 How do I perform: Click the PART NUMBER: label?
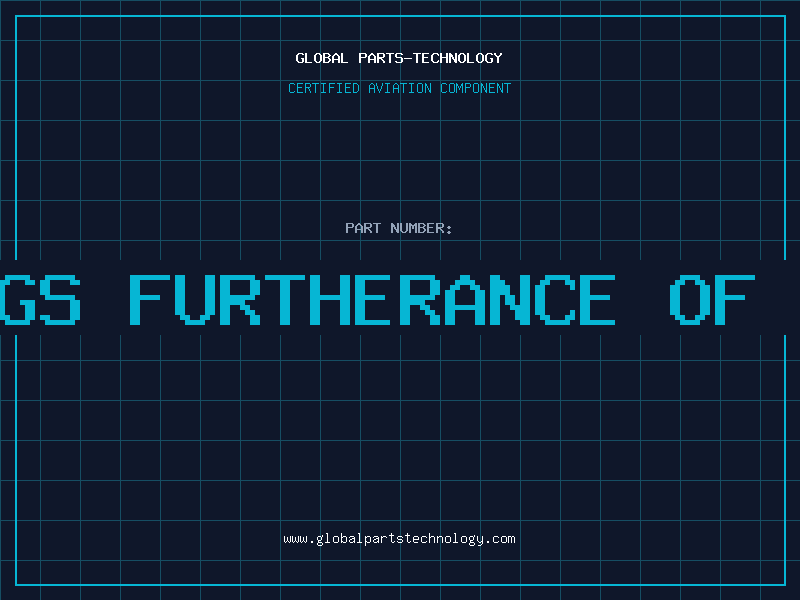[x=398, y=228]
